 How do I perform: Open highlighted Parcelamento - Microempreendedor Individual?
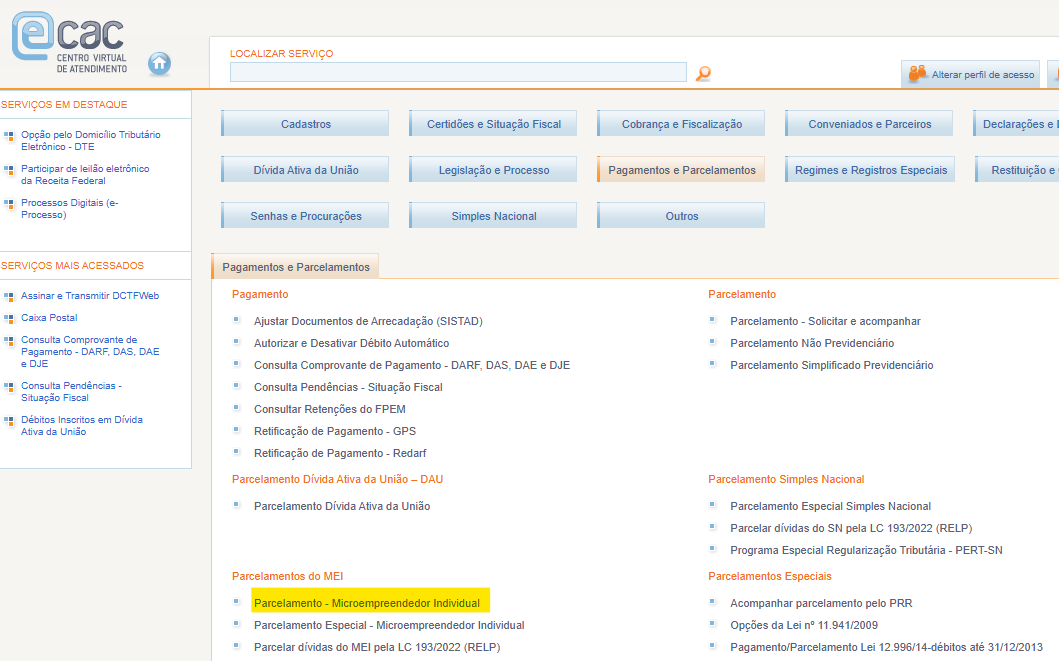coord(367,603)
